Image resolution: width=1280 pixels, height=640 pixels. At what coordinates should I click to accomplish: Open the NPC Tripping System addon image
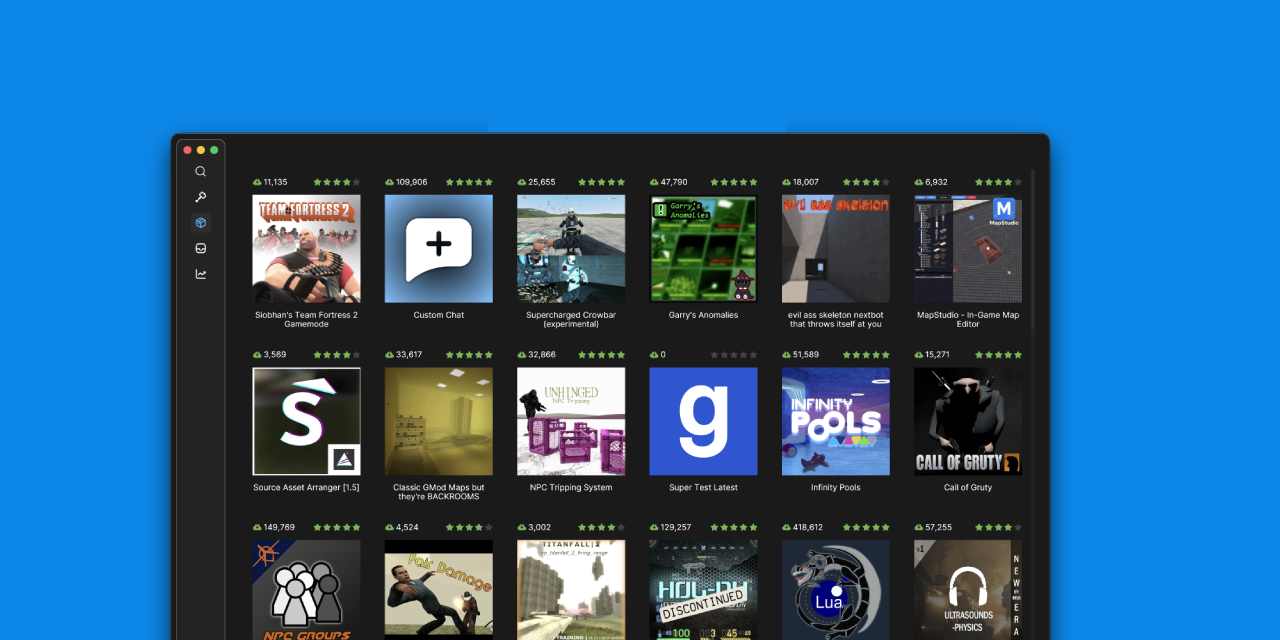pos(571,421)
